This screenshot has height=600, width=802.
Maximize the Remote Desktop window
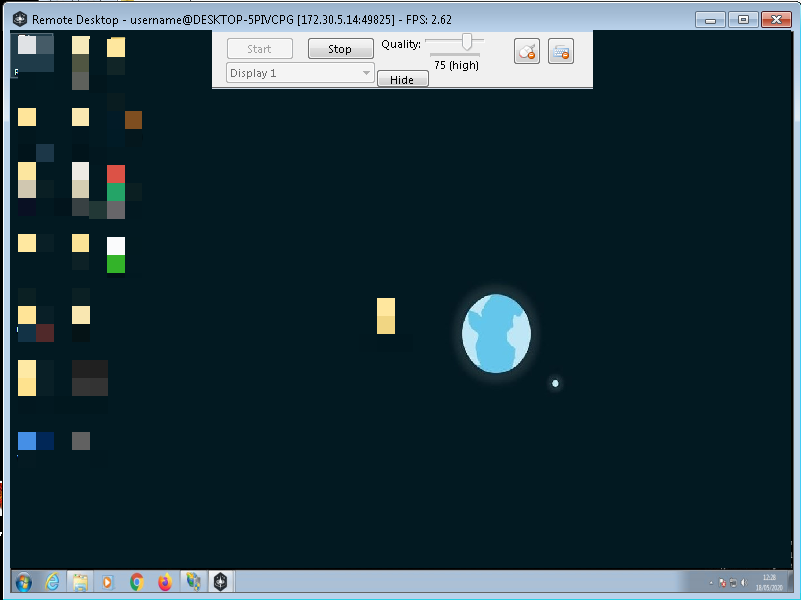(x=743, y=20)
